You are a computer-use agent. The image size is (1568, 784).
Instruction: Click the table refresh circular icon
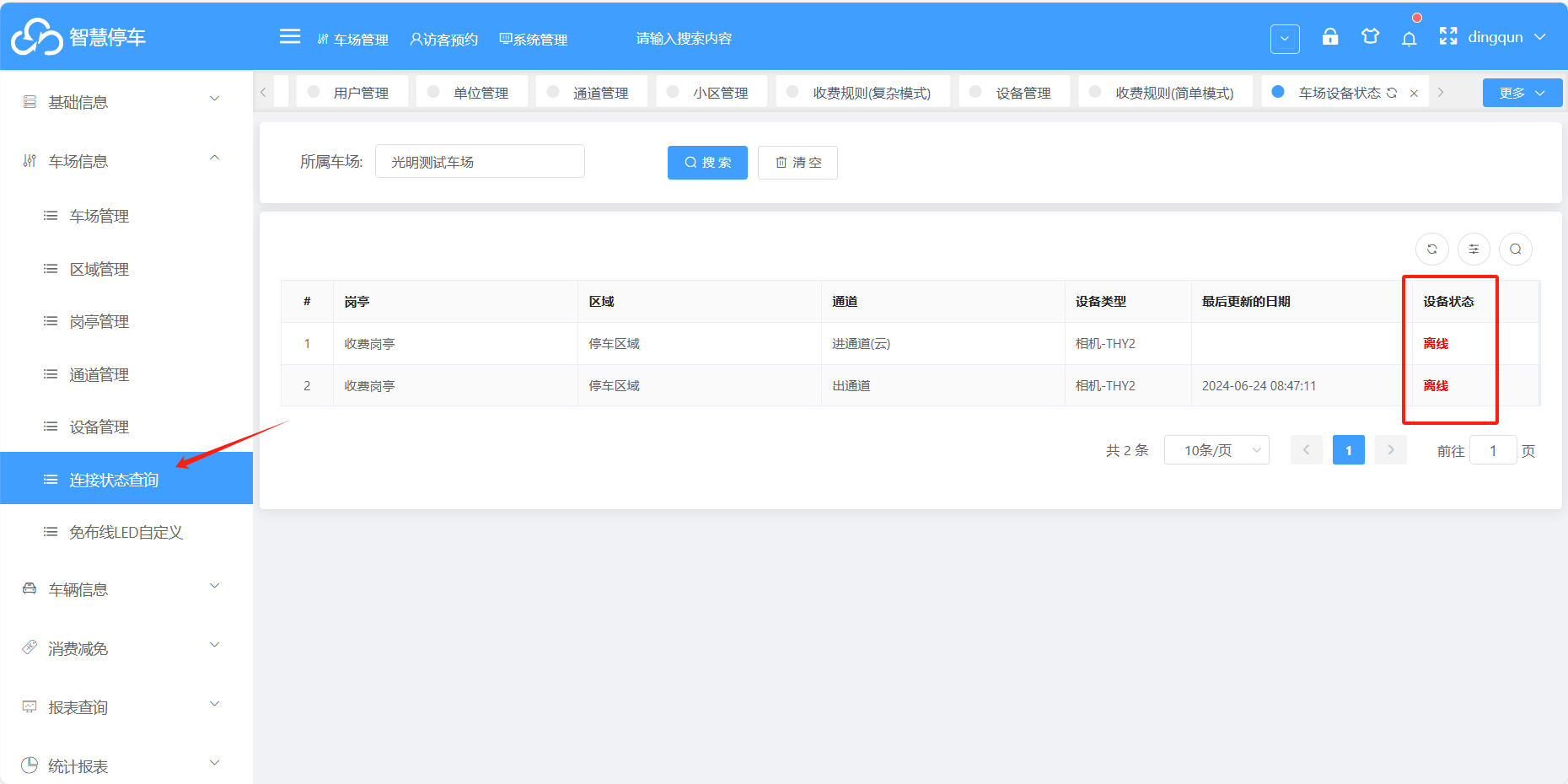(1431, 249)
